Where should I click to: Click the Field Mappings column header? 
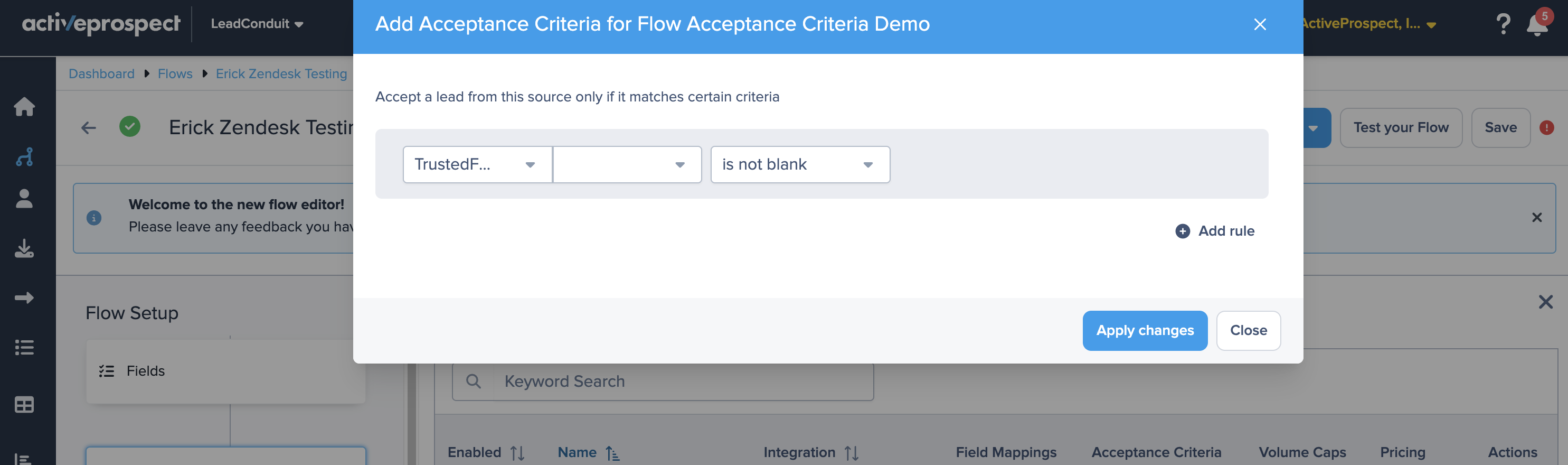(x=1006, y=452)
